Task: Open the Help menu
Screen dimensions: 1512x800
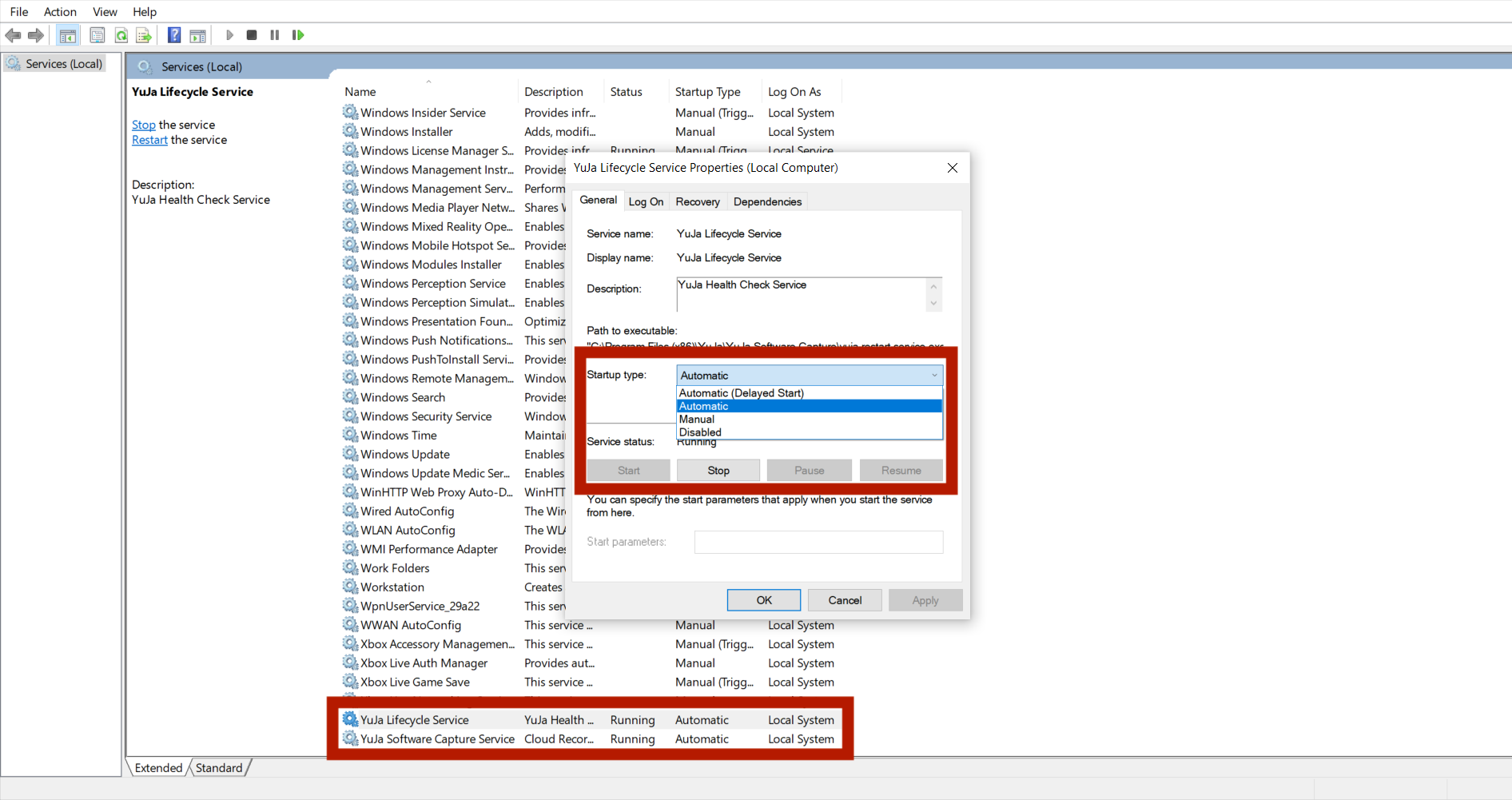Action: pos(145,12)
